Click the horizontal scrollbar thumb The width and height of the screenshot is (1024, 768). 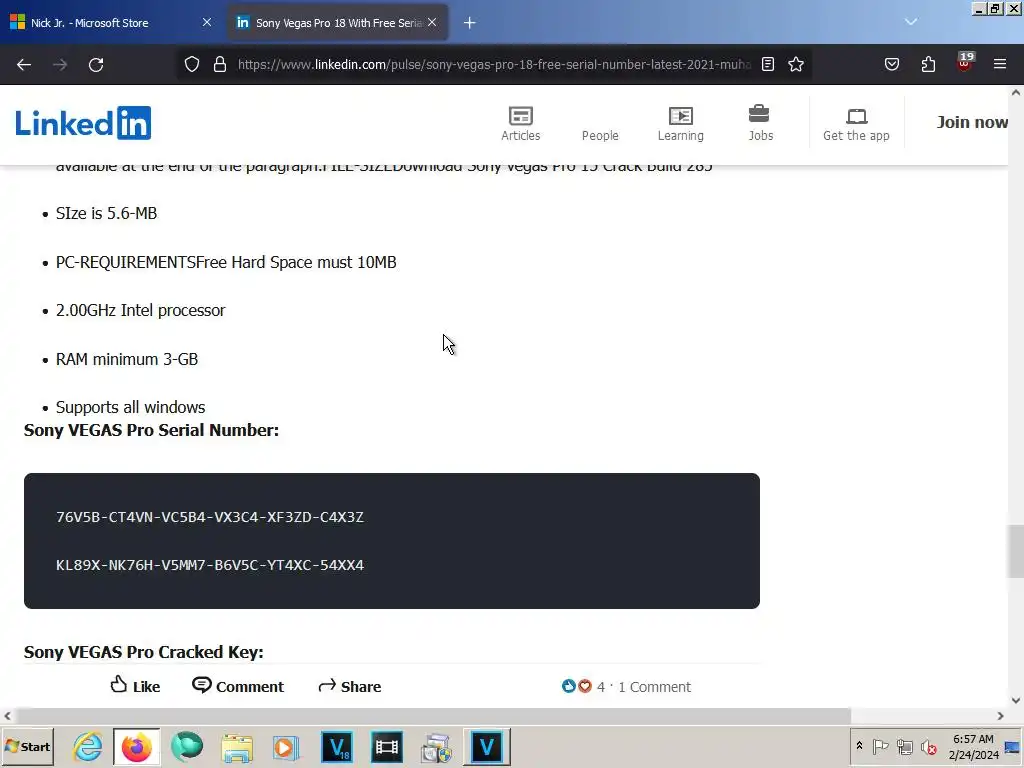point(433,716)
